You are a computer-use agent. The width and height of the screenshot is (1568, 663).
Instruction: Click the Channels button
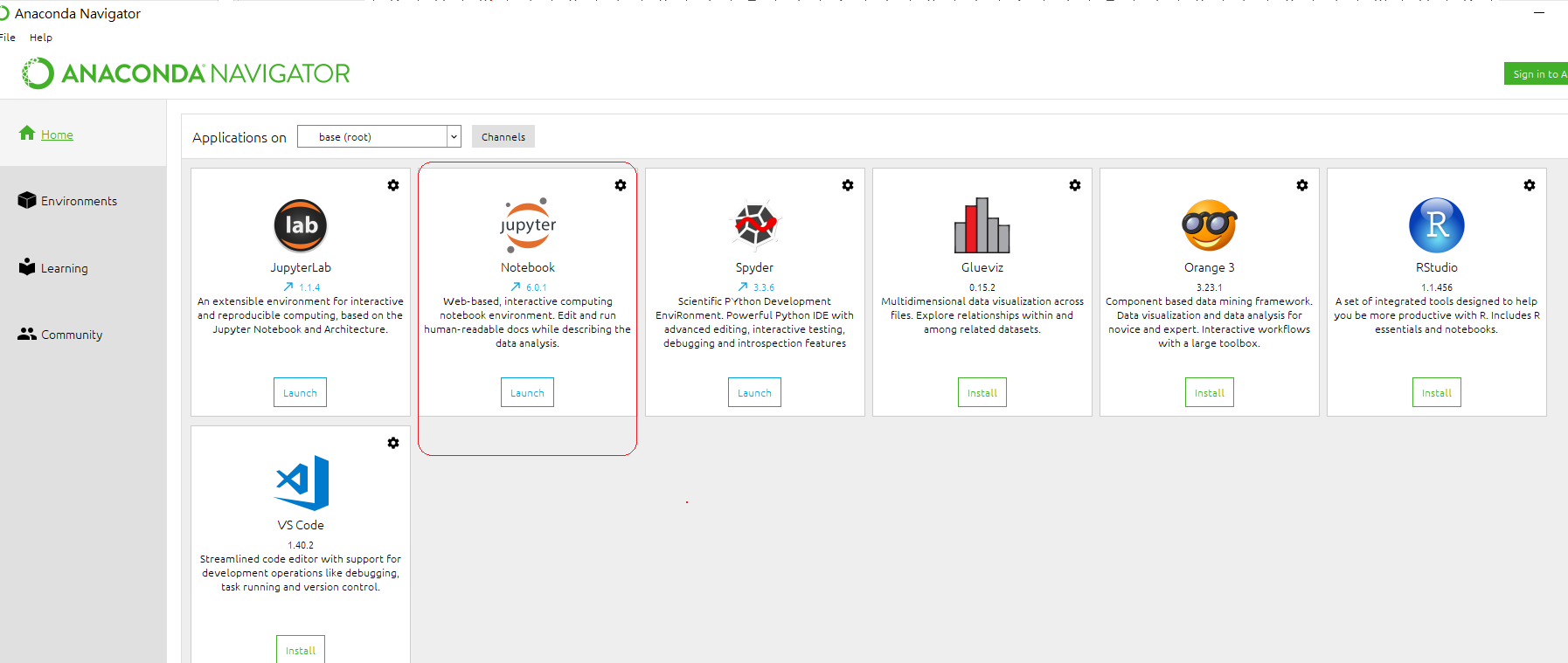click(x=503, y=136)
